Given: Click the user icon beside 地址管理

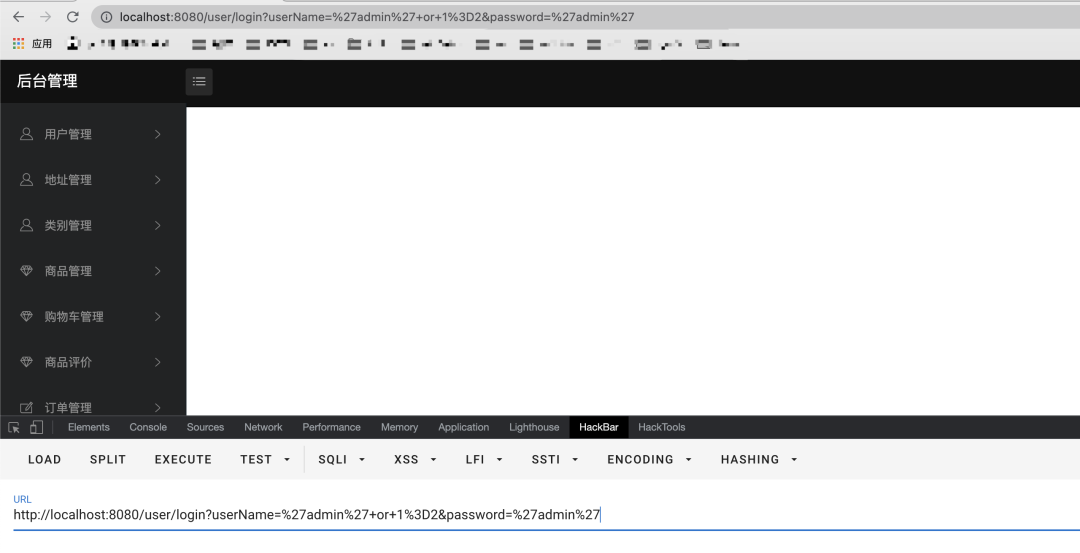Looking at the screenshot, I should tap(26, 179).
